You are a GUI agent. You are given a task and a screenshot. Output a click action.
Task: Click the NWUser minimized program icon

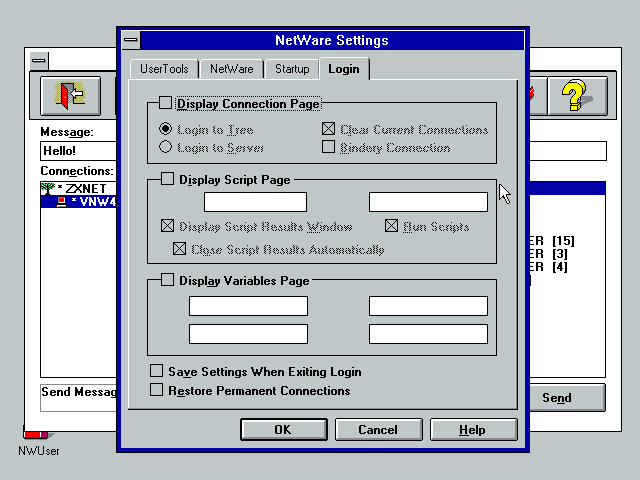click(38, 441)
